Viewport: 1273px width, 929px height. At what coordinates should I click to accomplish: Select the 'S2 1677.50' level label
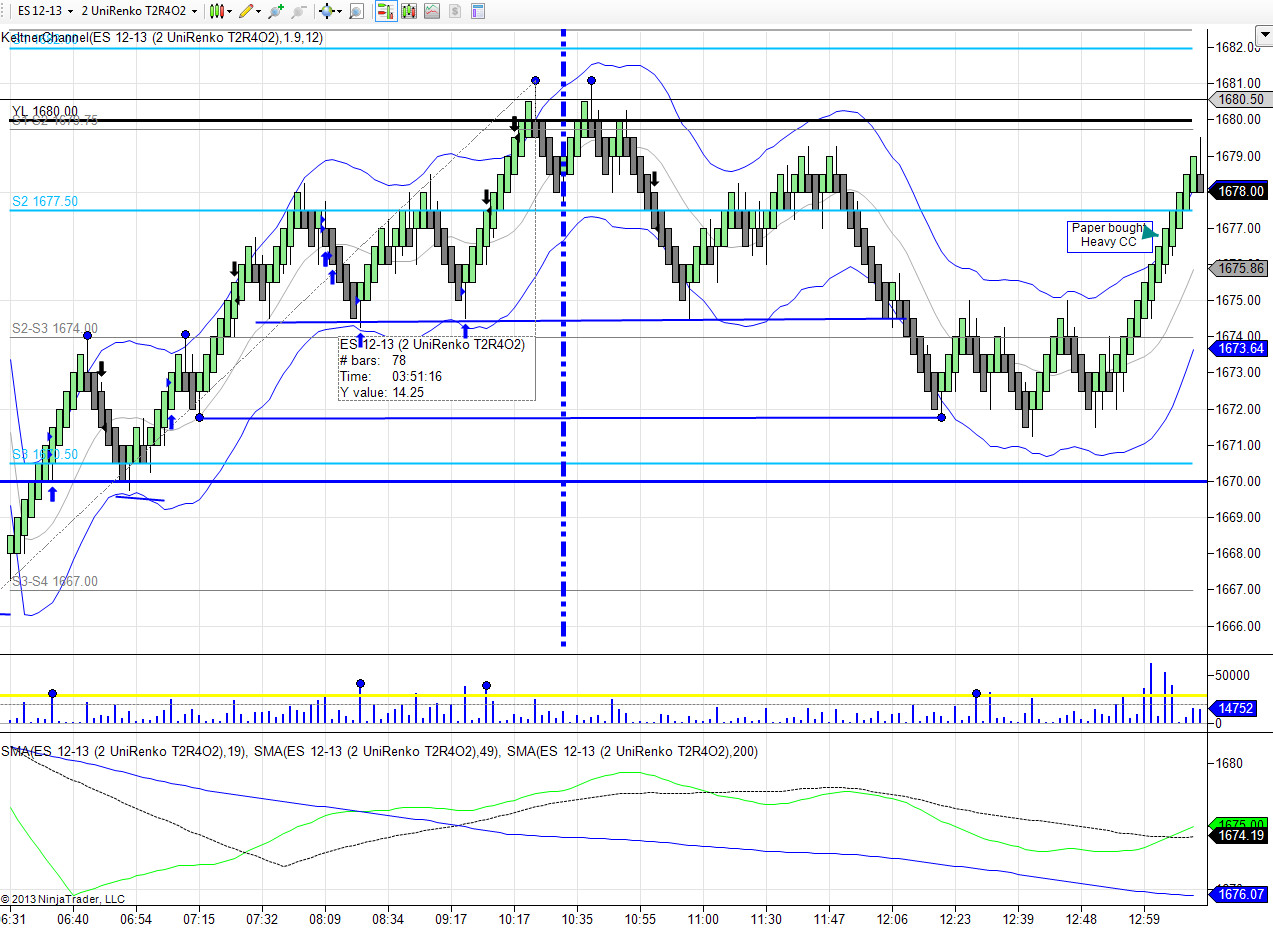pos(45,201)
